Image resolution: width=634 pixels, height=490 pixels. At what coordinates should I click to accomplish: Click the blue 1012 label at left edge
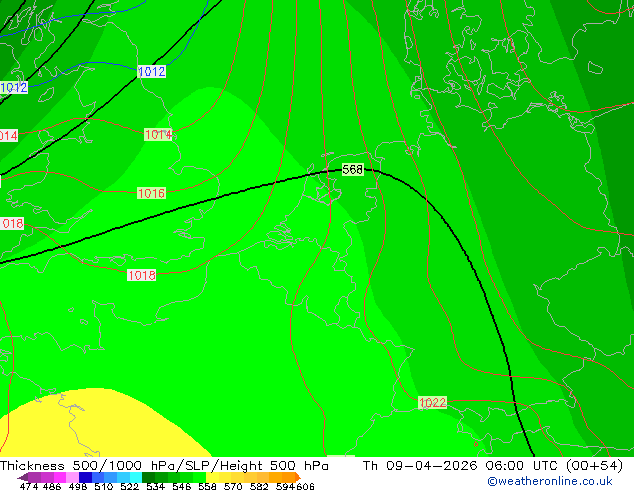coord(14,87)
